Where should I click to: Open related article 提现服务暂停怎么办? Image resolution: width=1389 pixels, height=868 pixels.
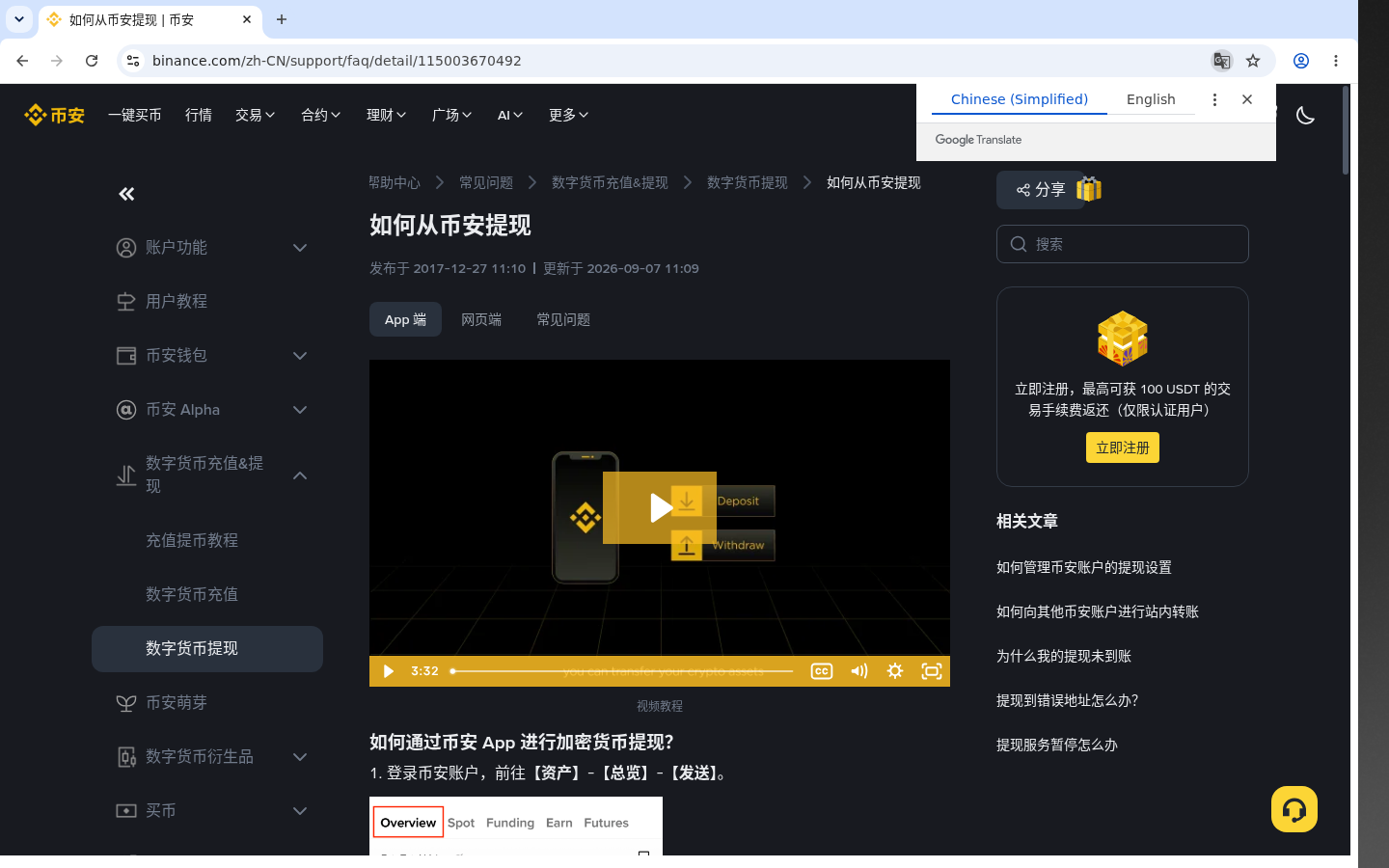tap(1057, 745)
